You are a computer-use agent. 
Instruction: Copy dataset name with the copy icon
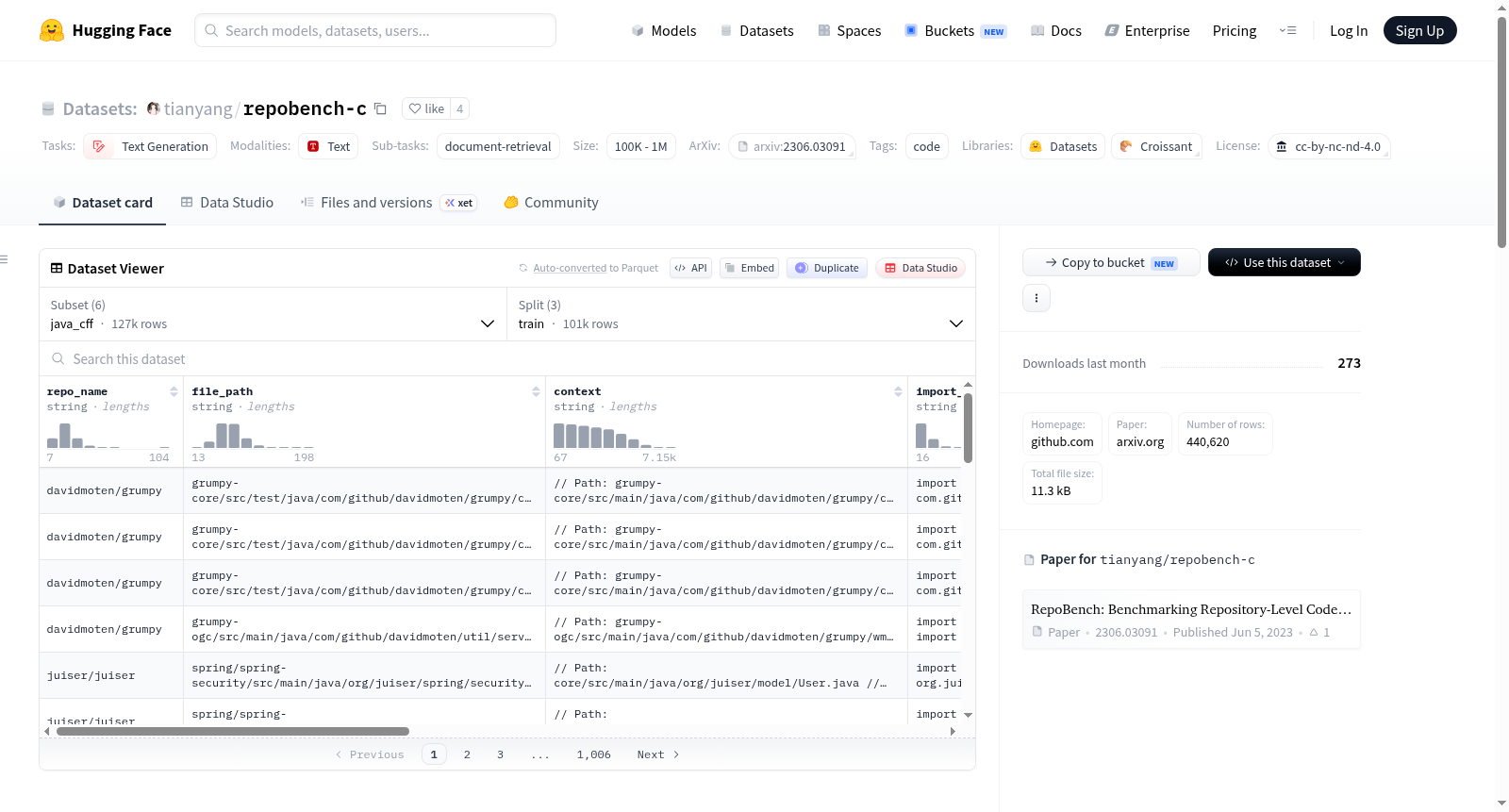coord(380,108)
